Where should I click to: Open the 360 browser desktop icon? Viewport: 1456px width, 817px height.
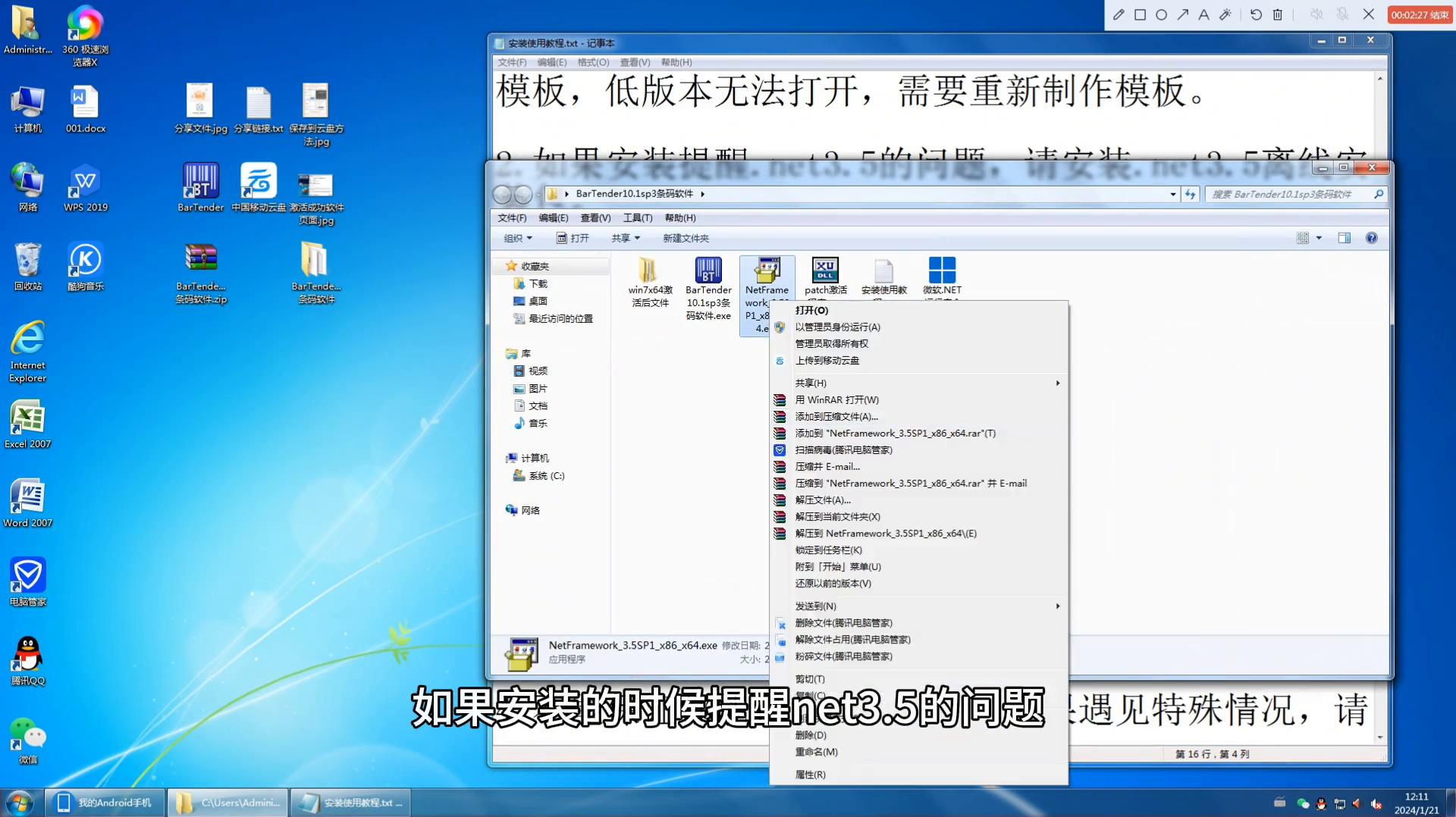coord(85,36)
